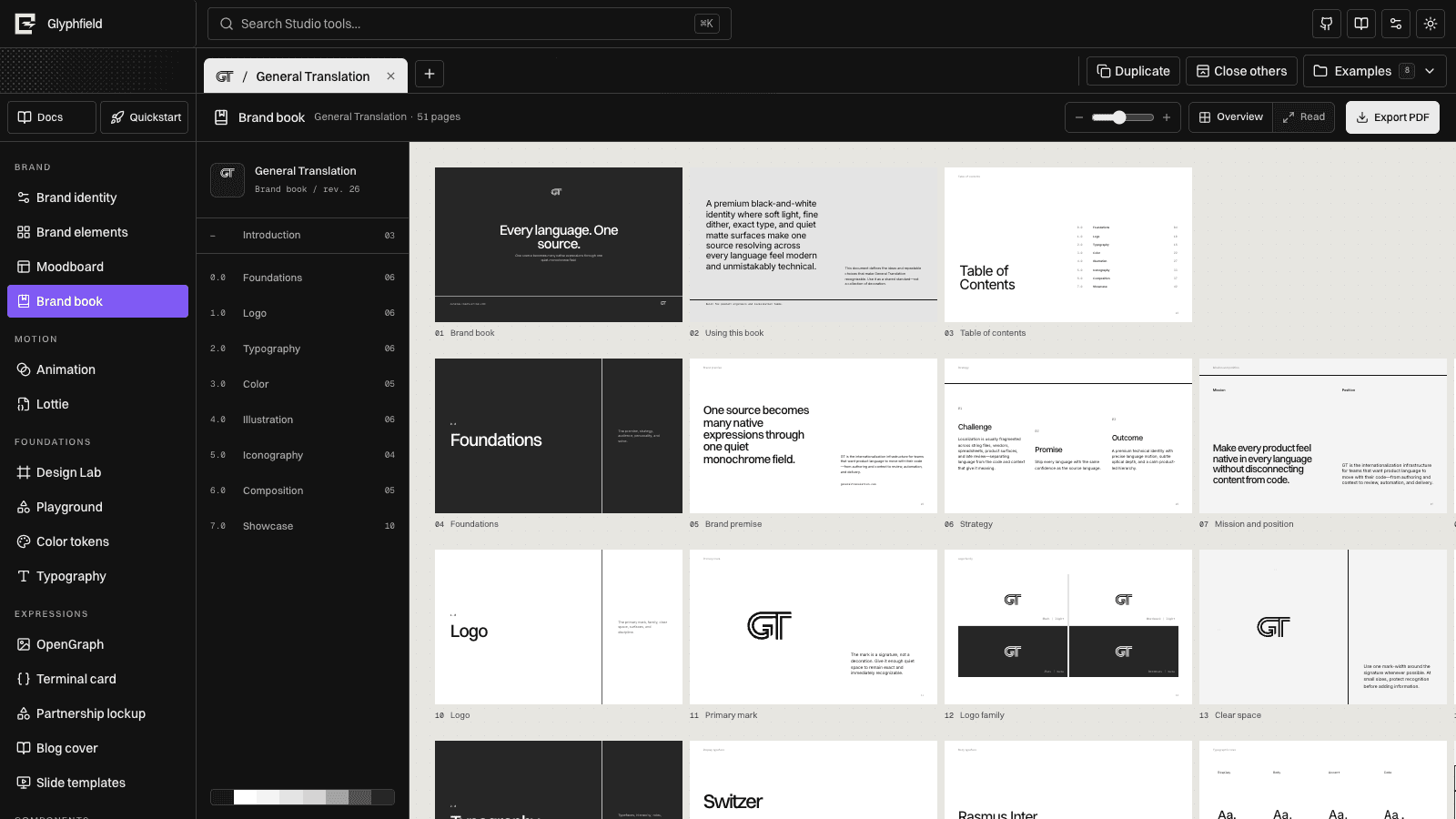The image size is (1456, 819).
Task: Jump to Foundations section in outline
Action: coord(302,278)
